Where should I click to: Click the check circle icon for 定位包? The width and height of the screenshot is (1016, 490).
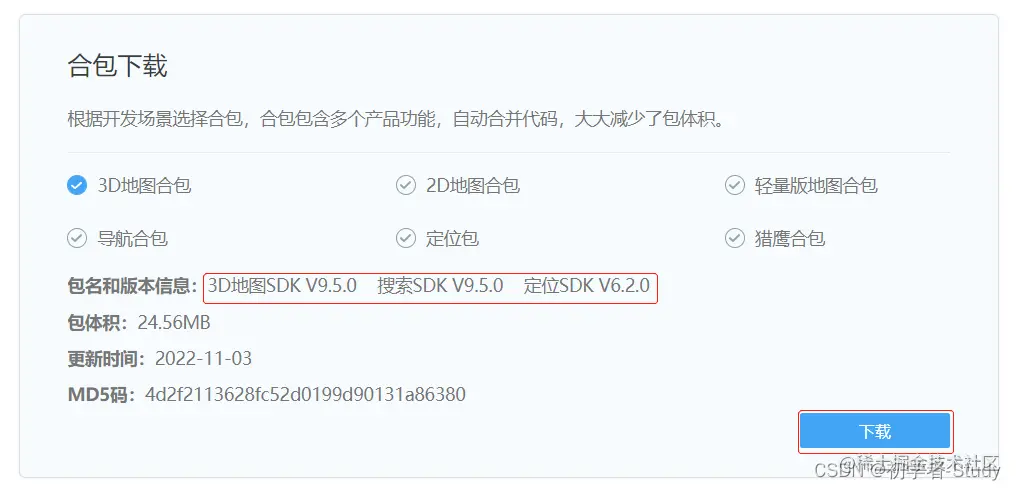pyautogui.click(x=406, y=239)
